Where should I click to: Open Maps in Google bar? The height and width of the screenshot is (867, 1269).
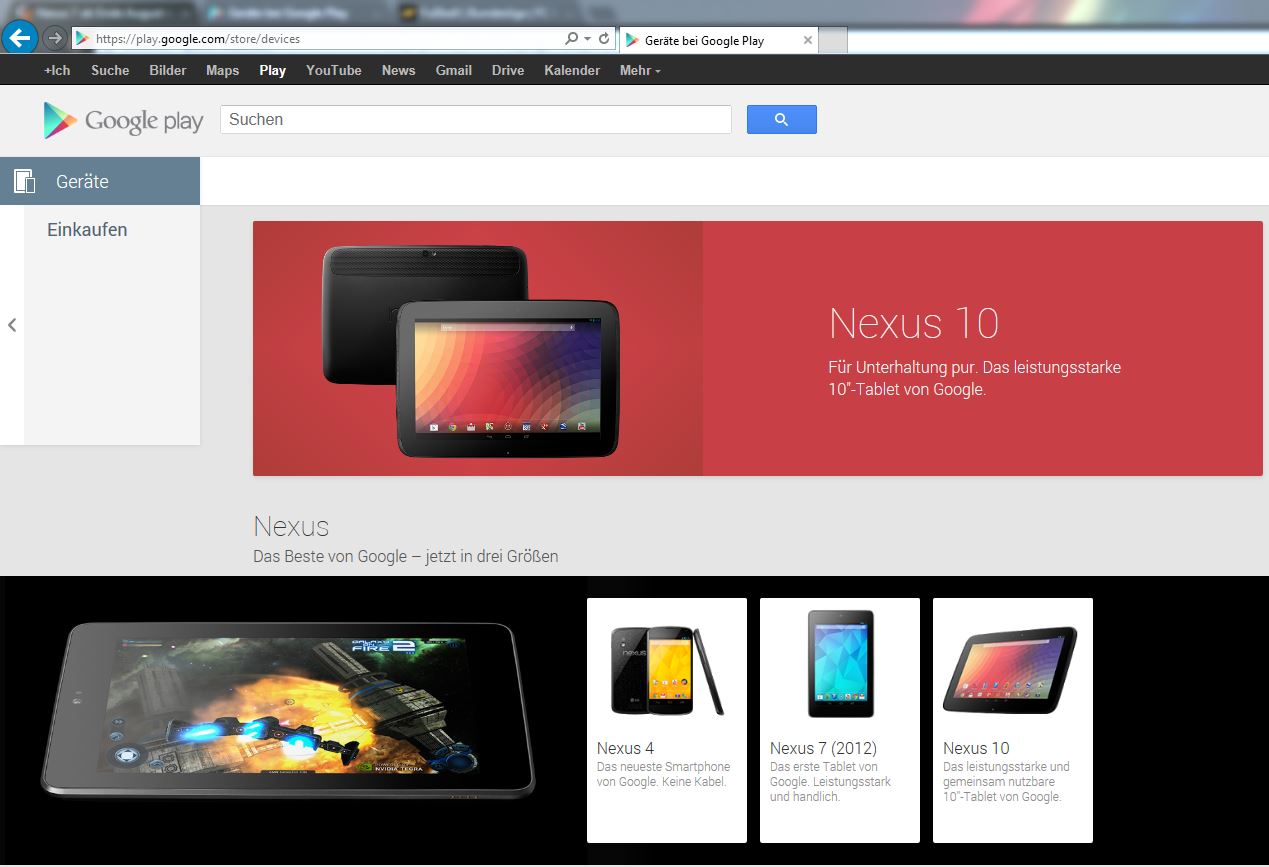223,70
